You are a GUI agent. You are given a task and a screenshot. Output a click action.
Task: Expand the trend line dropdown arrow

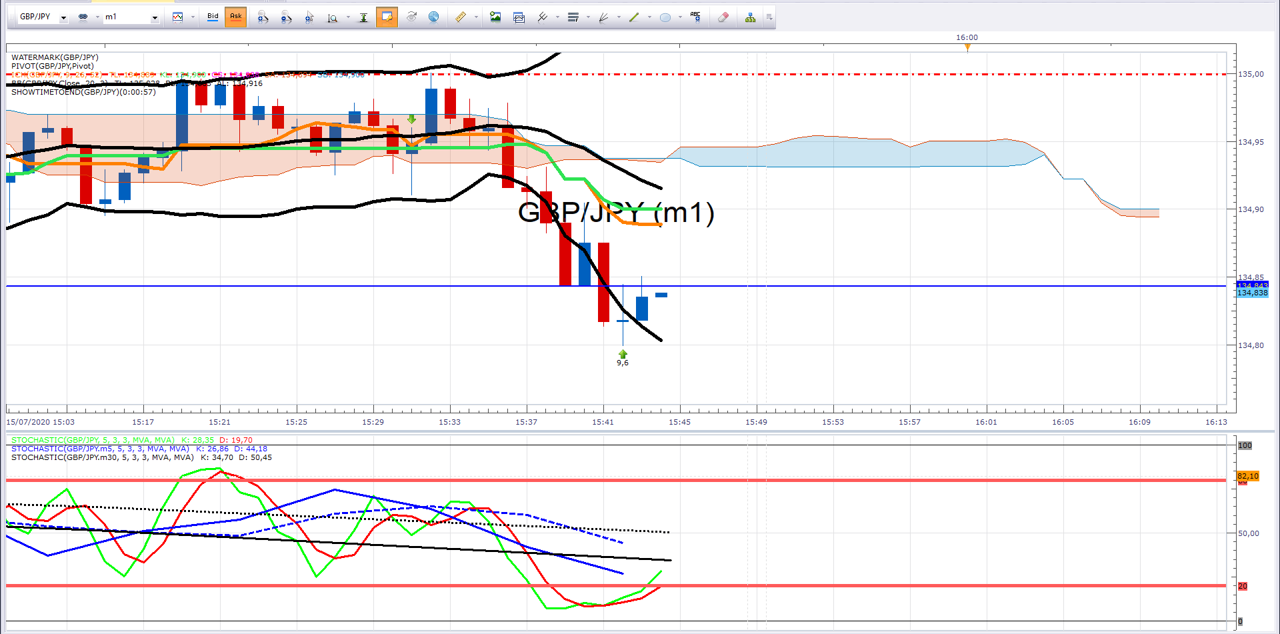(x=649, y=17)
